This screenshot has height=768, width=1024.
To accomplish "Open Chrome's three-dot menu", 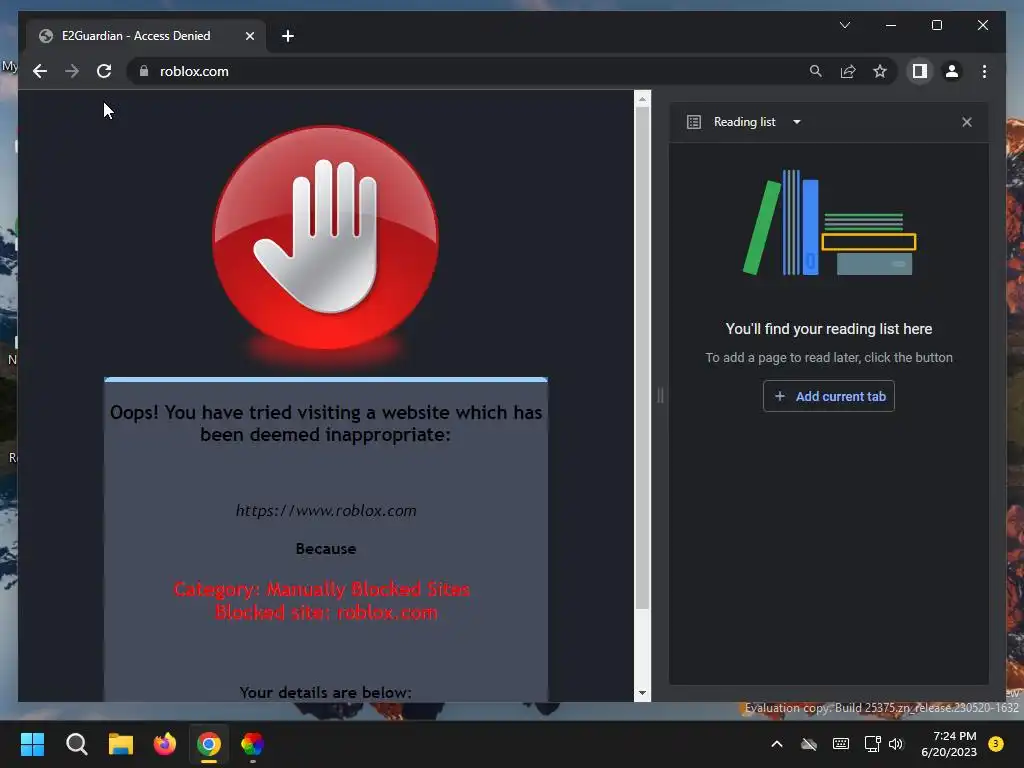I will [x=984, y=71].
